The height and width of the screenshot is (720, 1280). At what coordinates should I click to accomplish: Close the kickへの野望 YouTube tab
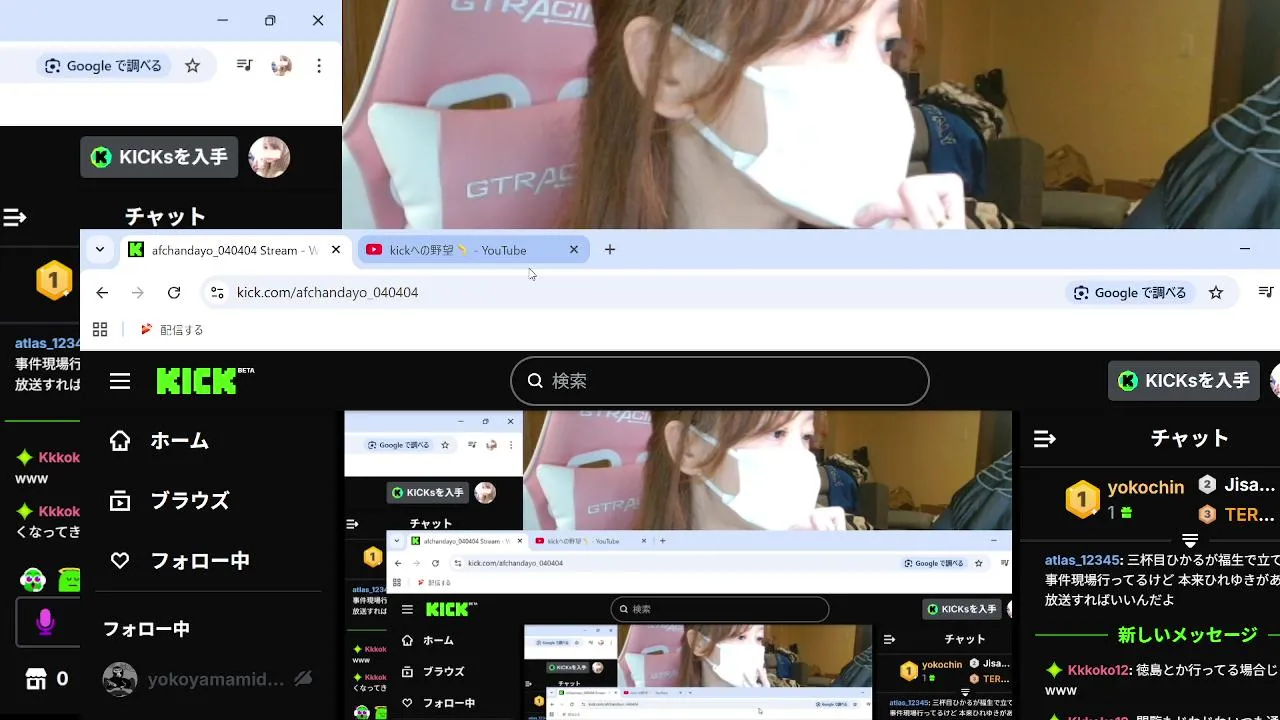click(574, 250)
